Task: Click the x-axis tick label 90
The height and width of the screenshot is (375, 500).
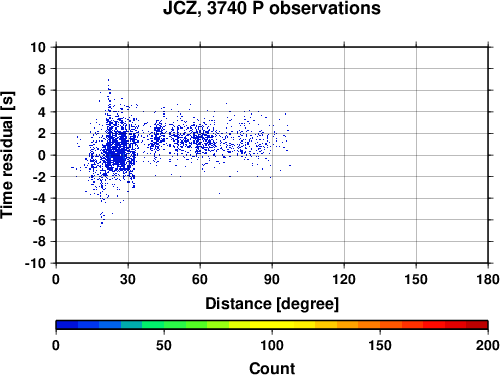Action: click(x=272, y=279)
